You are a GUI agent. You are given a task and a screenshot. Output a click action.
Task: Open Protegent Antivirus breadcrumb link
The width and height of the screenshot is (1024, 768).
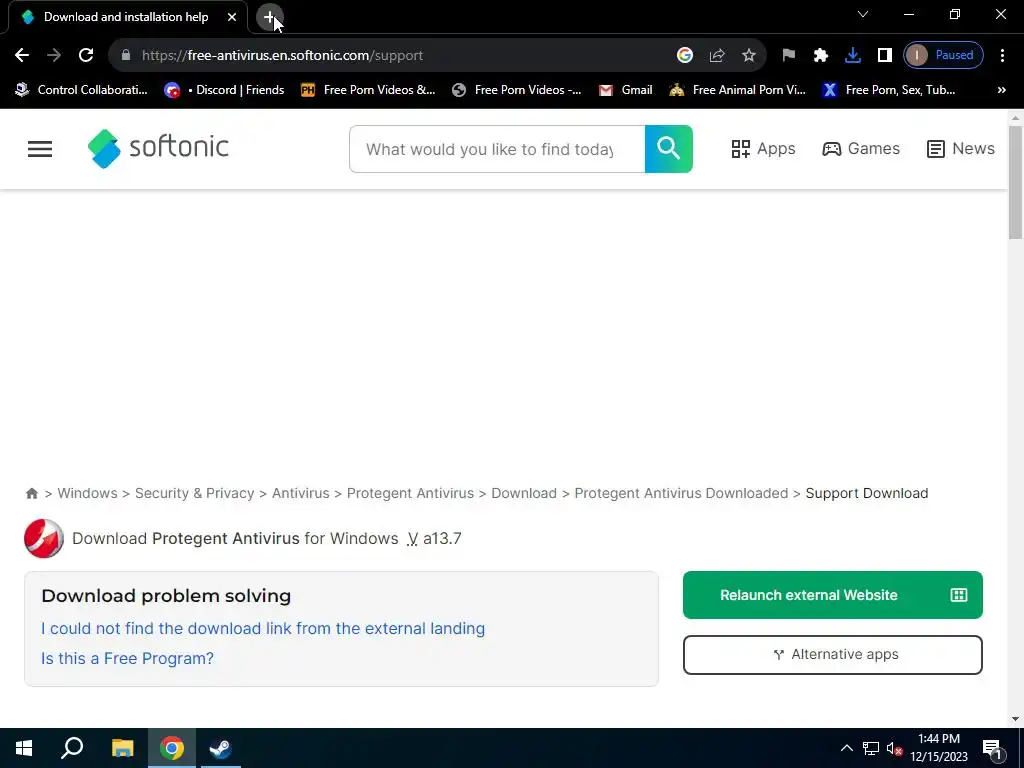coord(410,493)
